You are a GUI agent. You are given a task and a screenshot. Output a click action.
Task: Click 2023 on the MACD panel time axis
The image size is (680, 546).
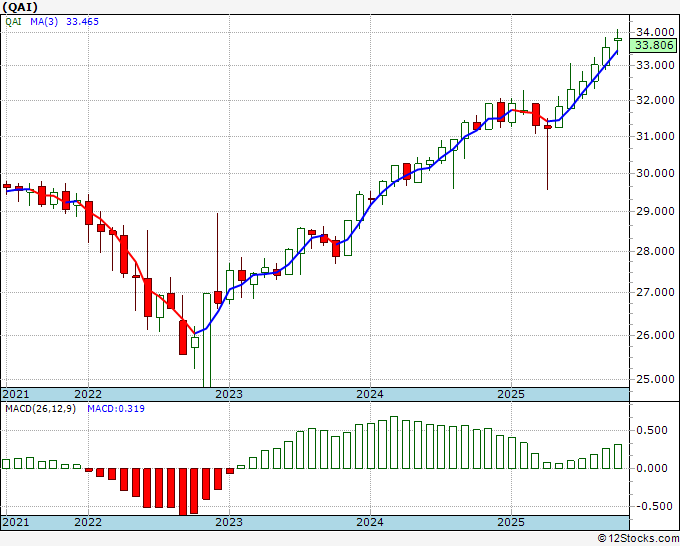pyautogui.click(x=229, y=522)
